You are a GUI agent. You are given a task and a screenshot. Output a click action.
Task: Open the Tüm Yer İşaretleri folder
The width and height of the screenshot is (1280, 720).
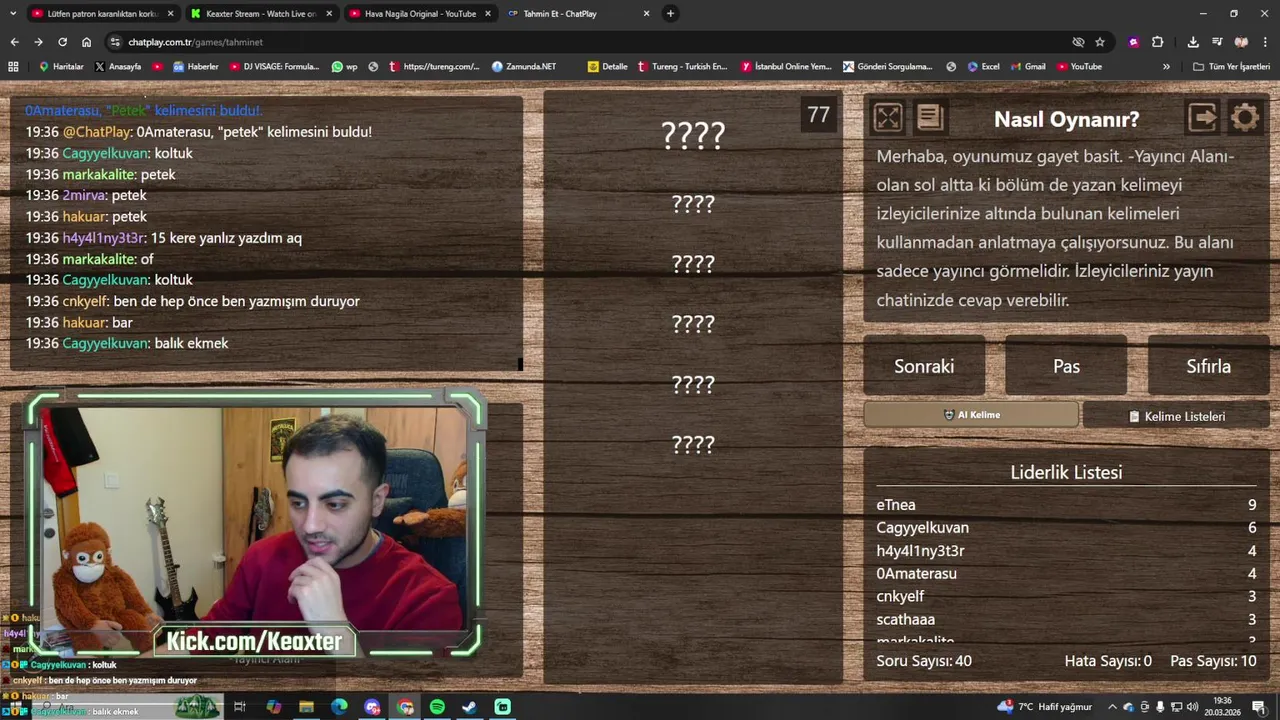(1231, 67)
